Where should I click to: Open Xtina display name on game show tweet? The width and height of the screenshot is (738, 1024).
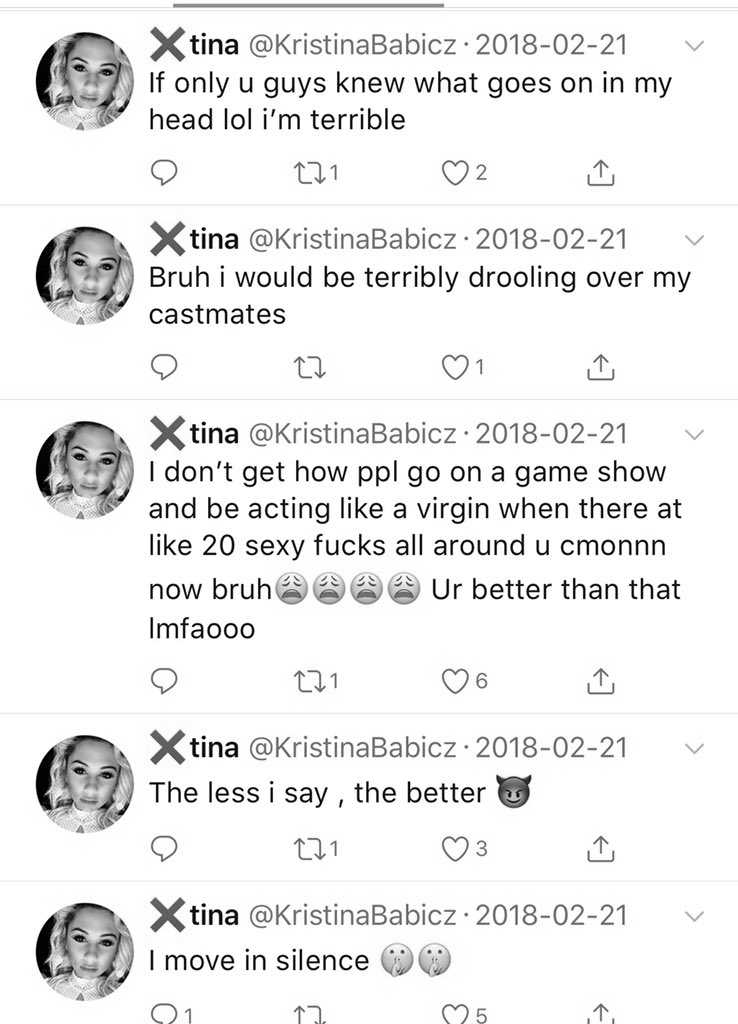[195, 434]
